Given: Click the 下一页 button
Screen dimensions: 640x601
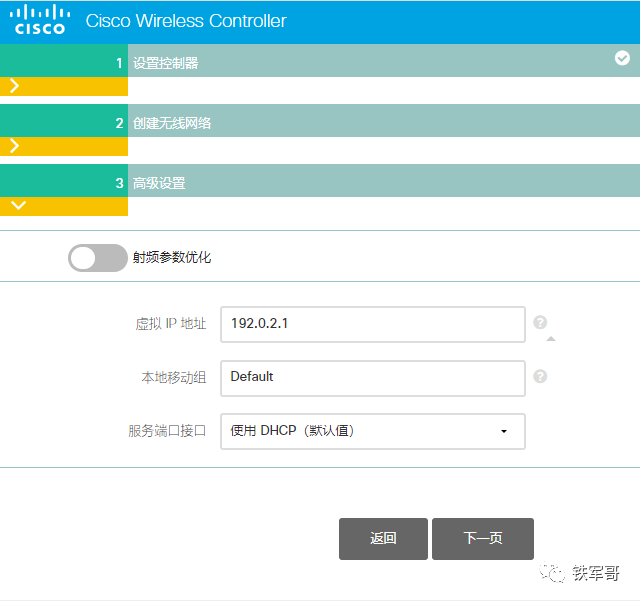Looking at the screenshot, I should 483,539.
